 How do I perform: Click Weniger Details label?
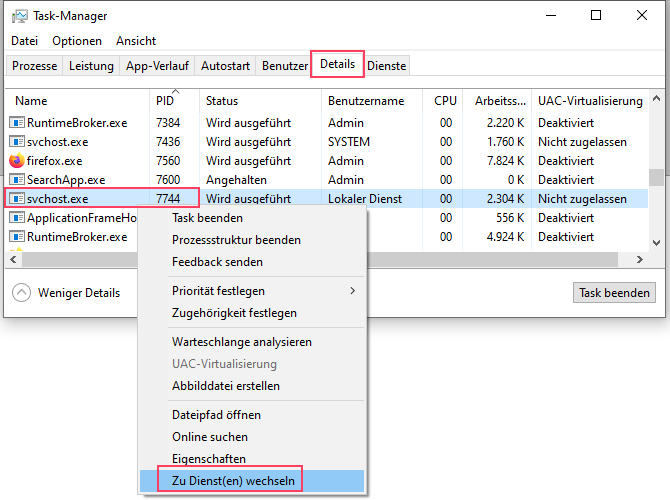[79, 293]
